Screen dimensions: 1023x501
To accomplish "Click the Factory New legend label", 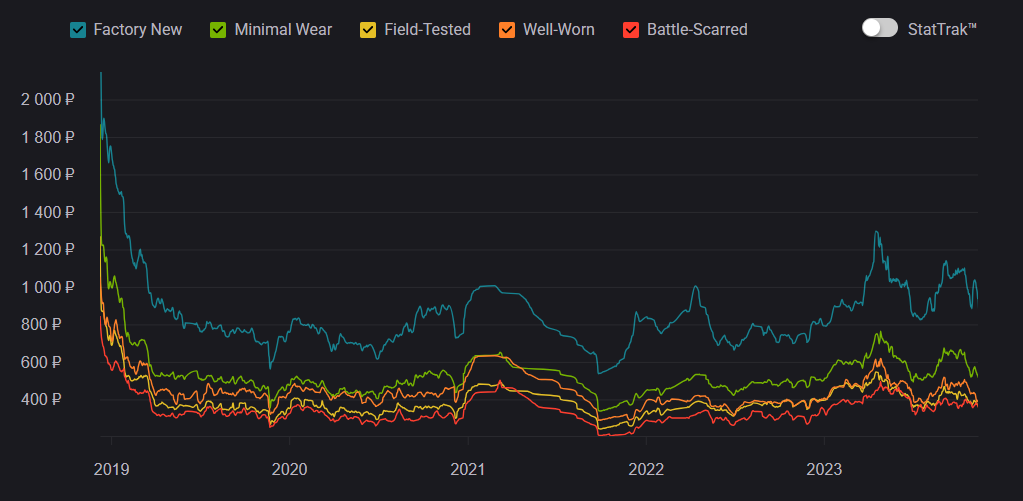I will (x=138, y=30).
